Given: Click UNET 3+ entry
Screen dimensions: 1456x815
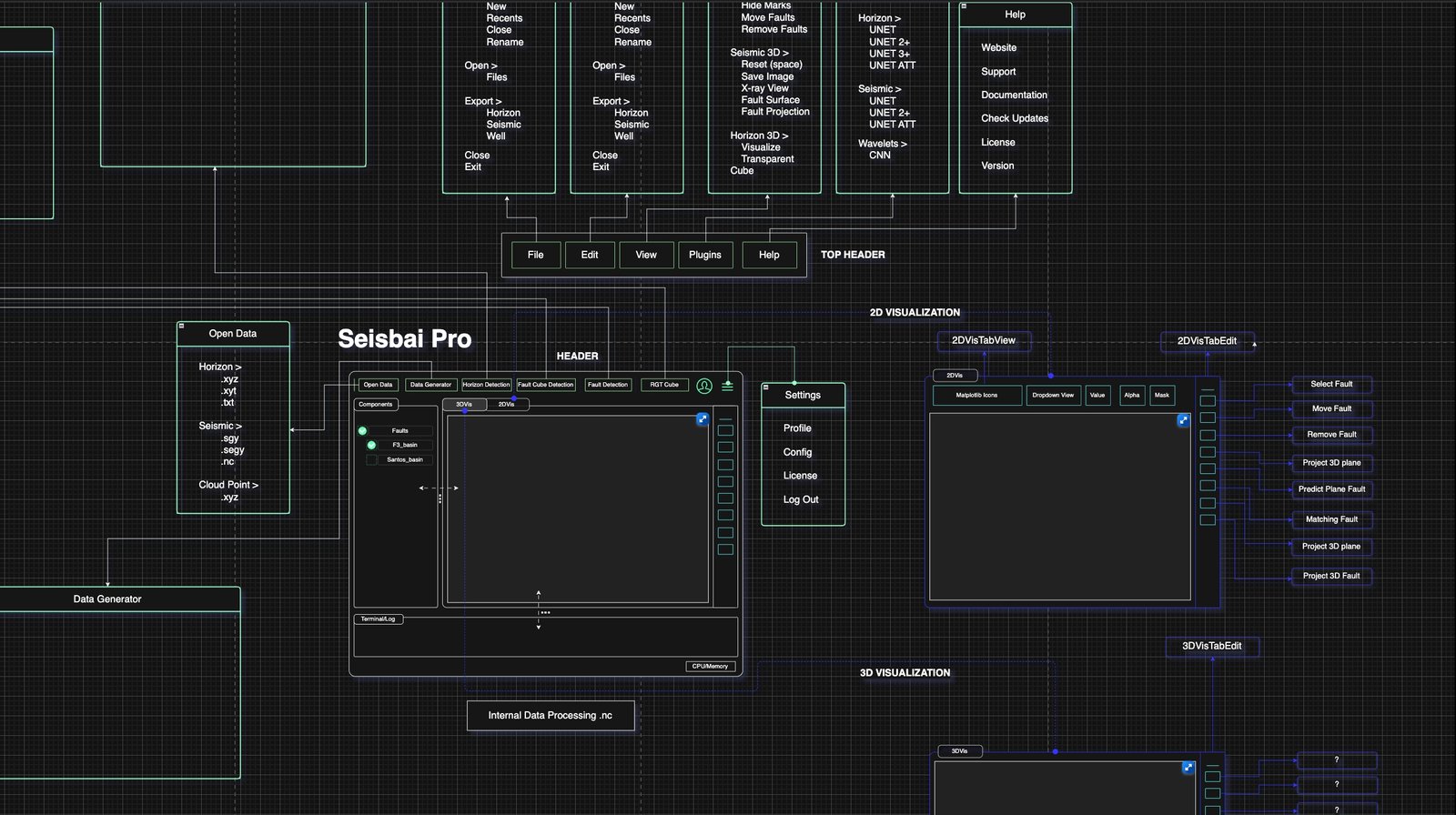Looking at the screenshot, I should [x=889, y=54].
